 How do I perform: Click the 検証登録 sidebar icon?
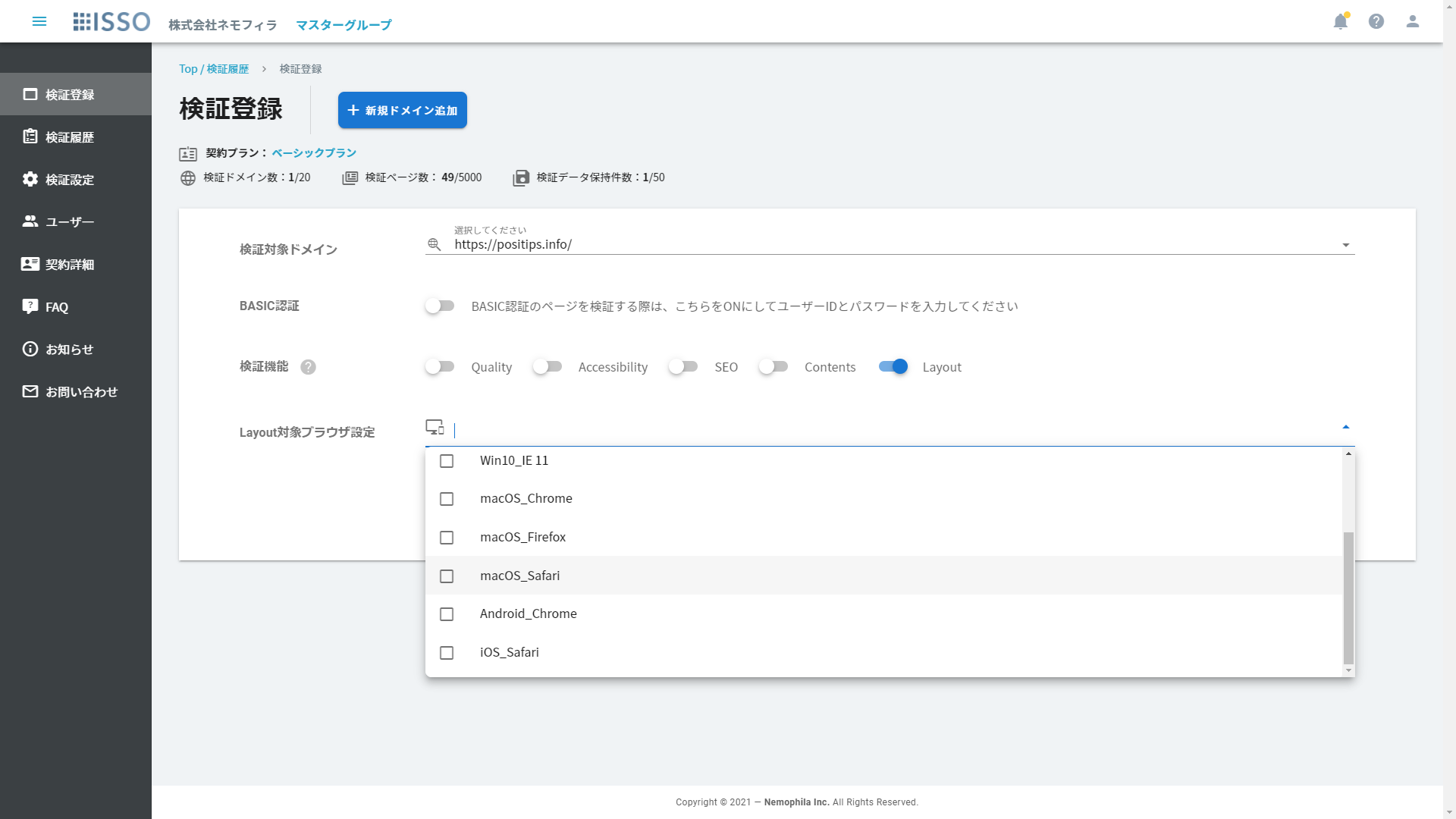30,94
